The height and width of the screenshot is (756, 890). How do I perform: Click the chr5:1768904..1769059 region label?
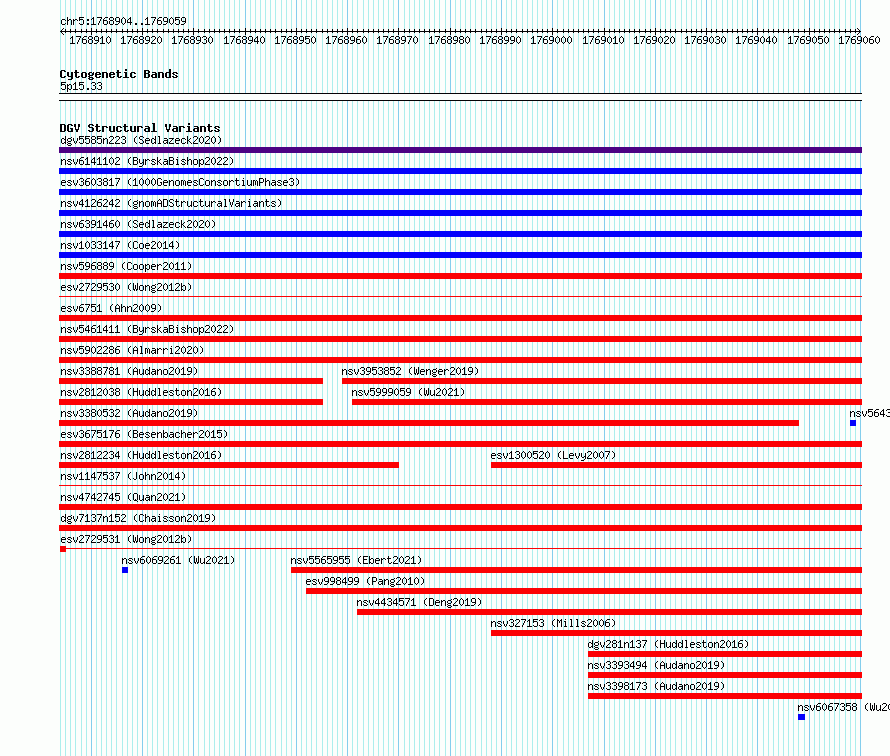click(x=123, y=21)
